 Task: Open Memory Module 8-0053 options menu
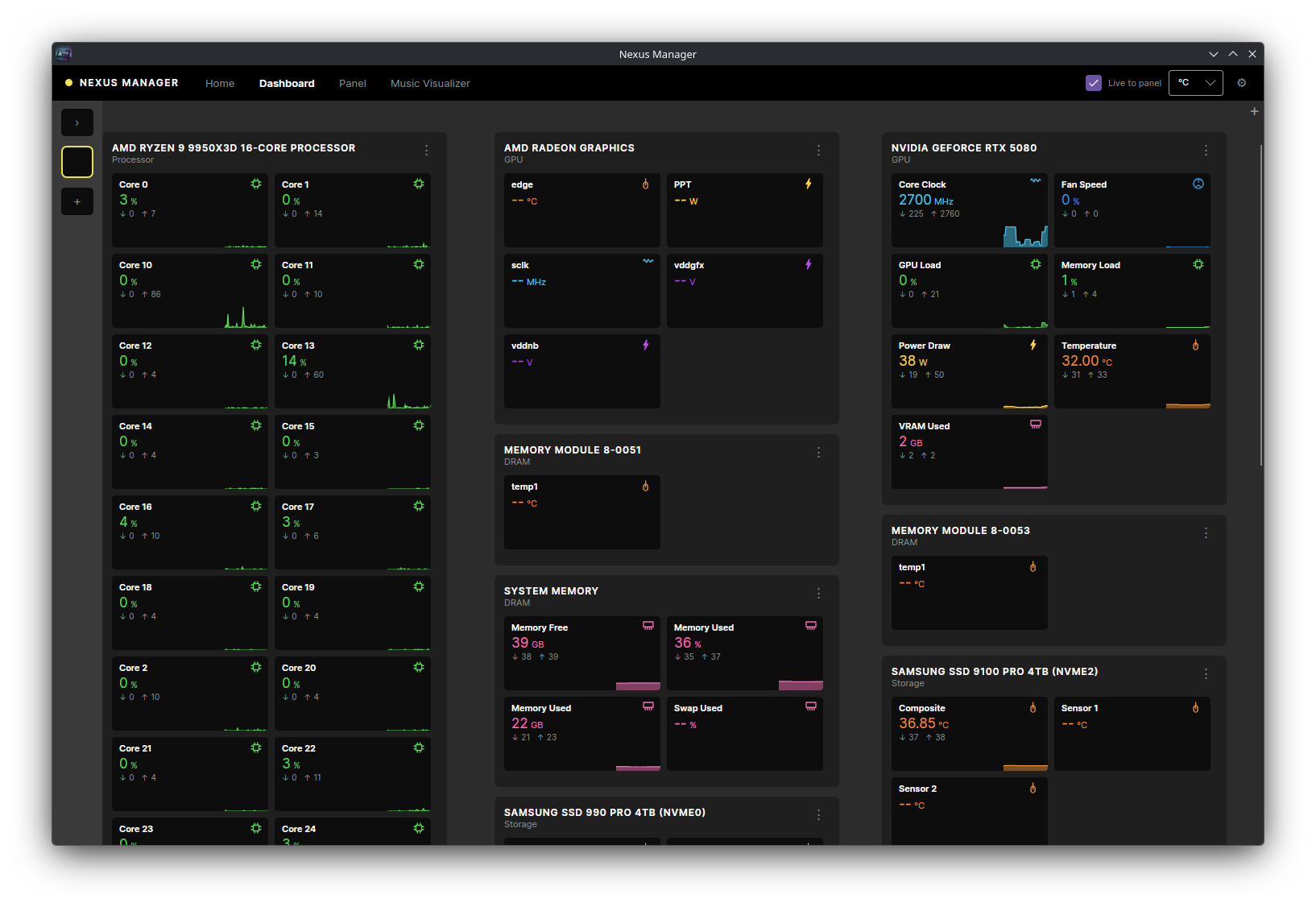[x=1206, y=533]
